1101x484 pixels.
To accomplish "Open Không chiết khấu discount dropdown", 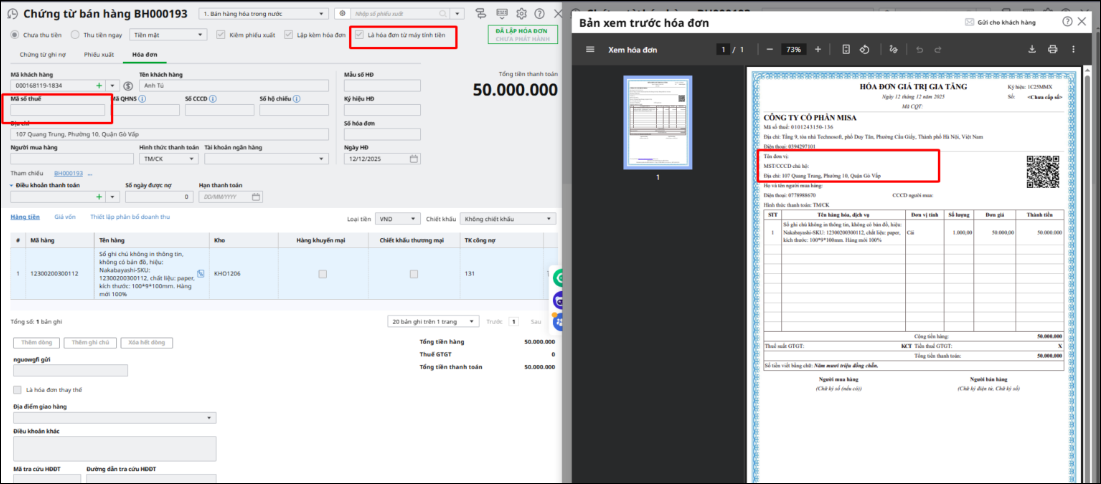I will tap(508, 219).
